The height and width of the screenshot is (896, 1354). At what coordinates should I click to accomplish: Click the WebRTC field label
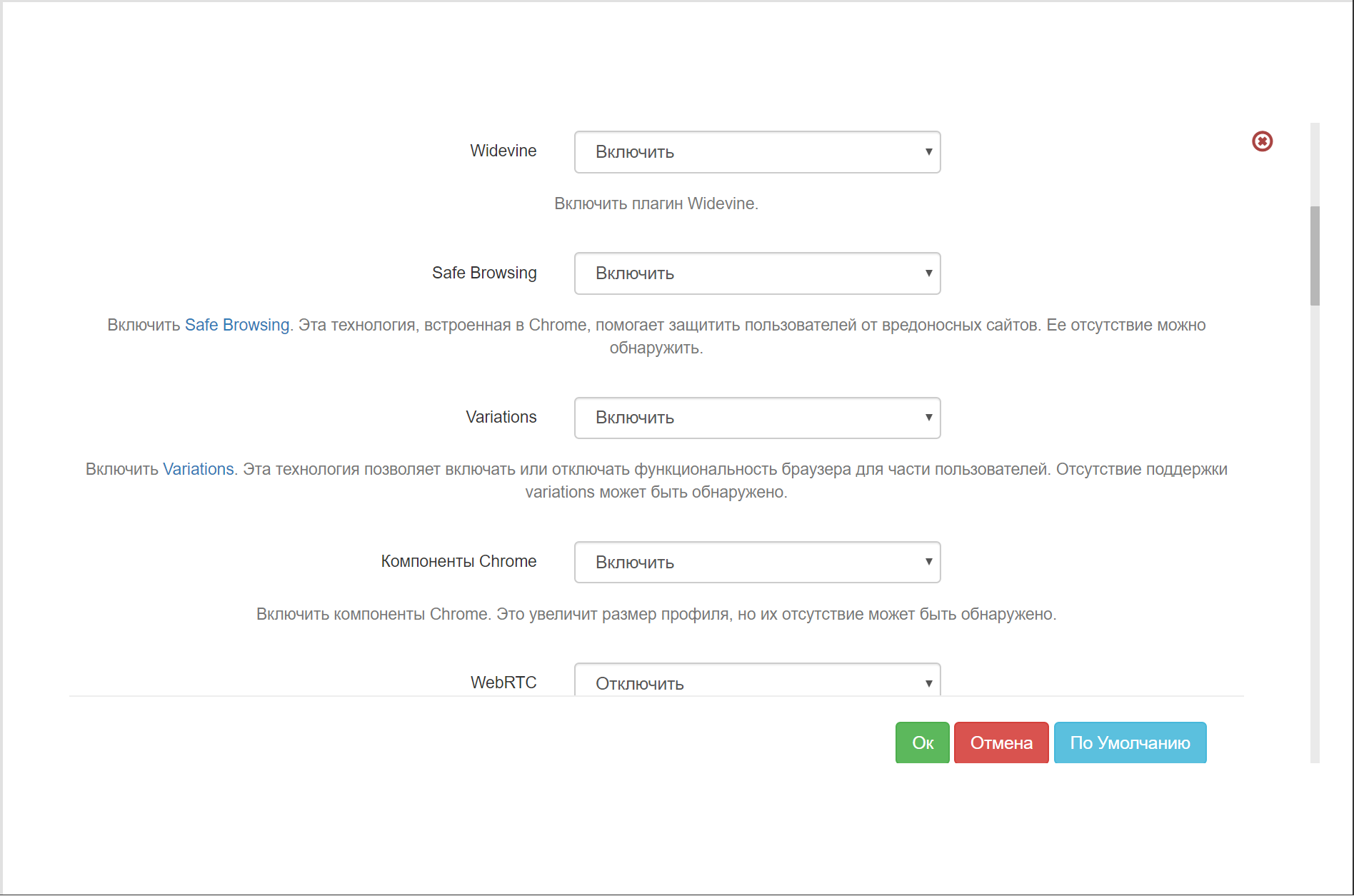click(x=503, y=683)
